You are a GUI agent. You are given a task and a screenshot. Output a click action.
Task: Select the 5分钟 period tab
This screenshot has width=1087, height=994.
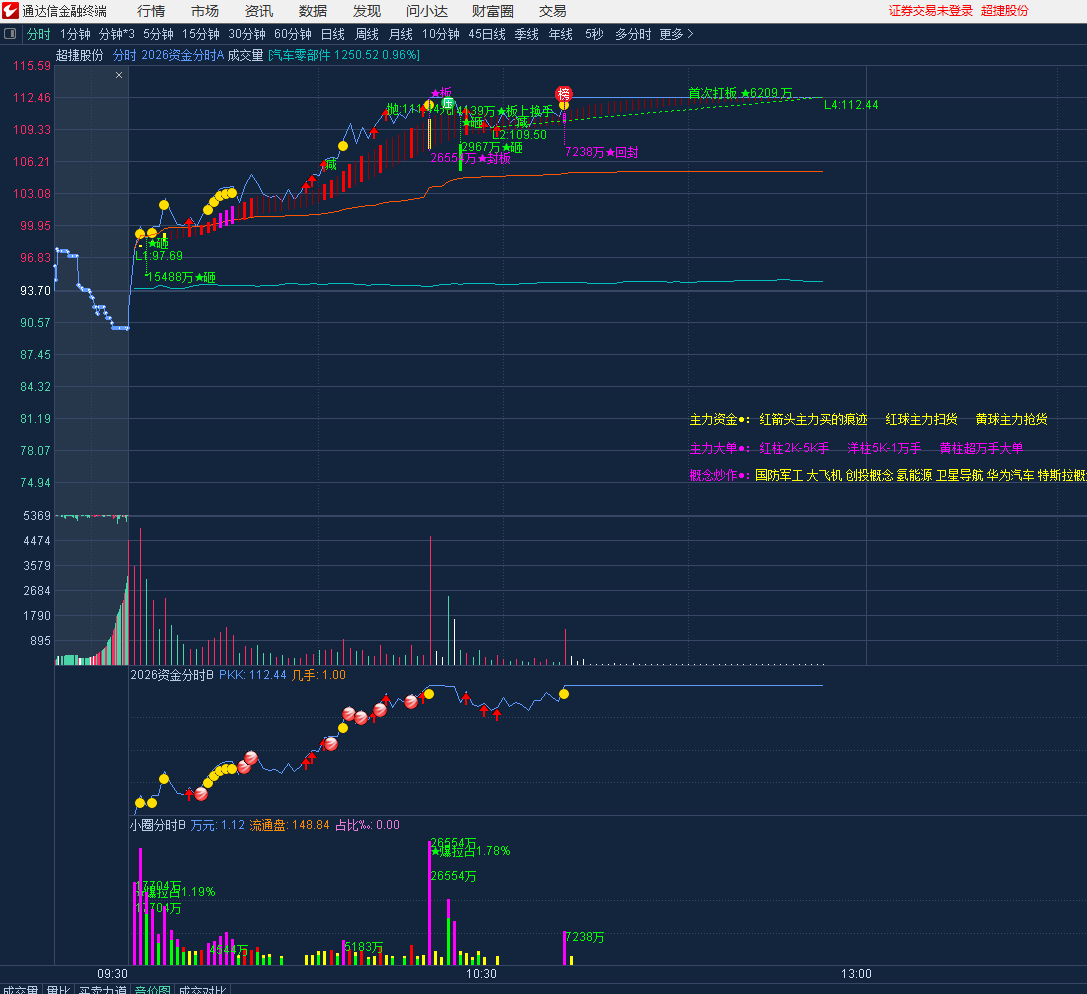(158, 34)
